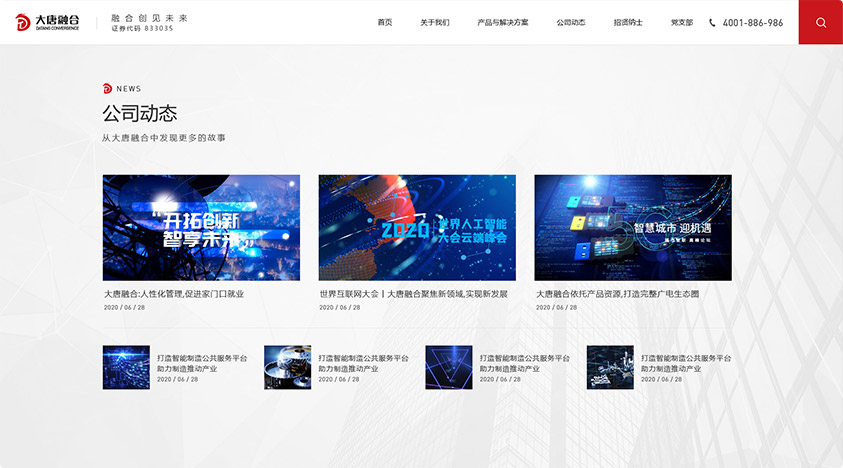Open 打造智能制造公共服务平台 title beside gears thumbnail
This screenshot has height=468, width=843.
363,363
